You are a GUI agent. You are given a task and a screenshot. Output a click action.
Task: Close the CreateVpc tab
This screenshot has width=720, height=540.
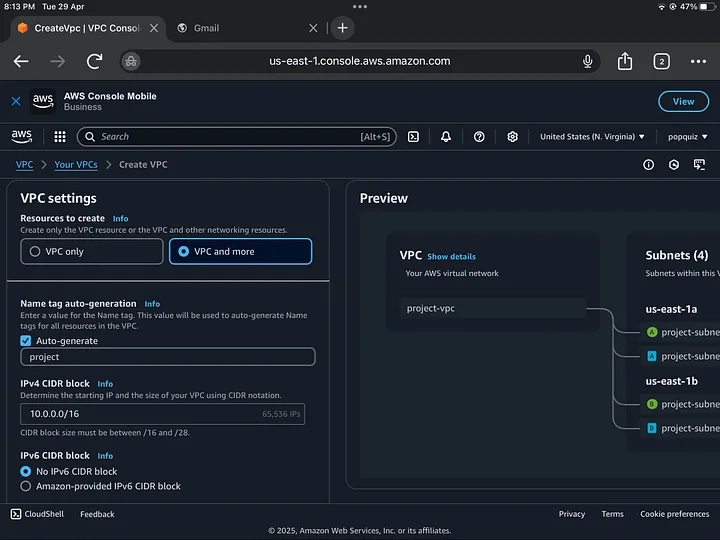click(x=154, y=28)
